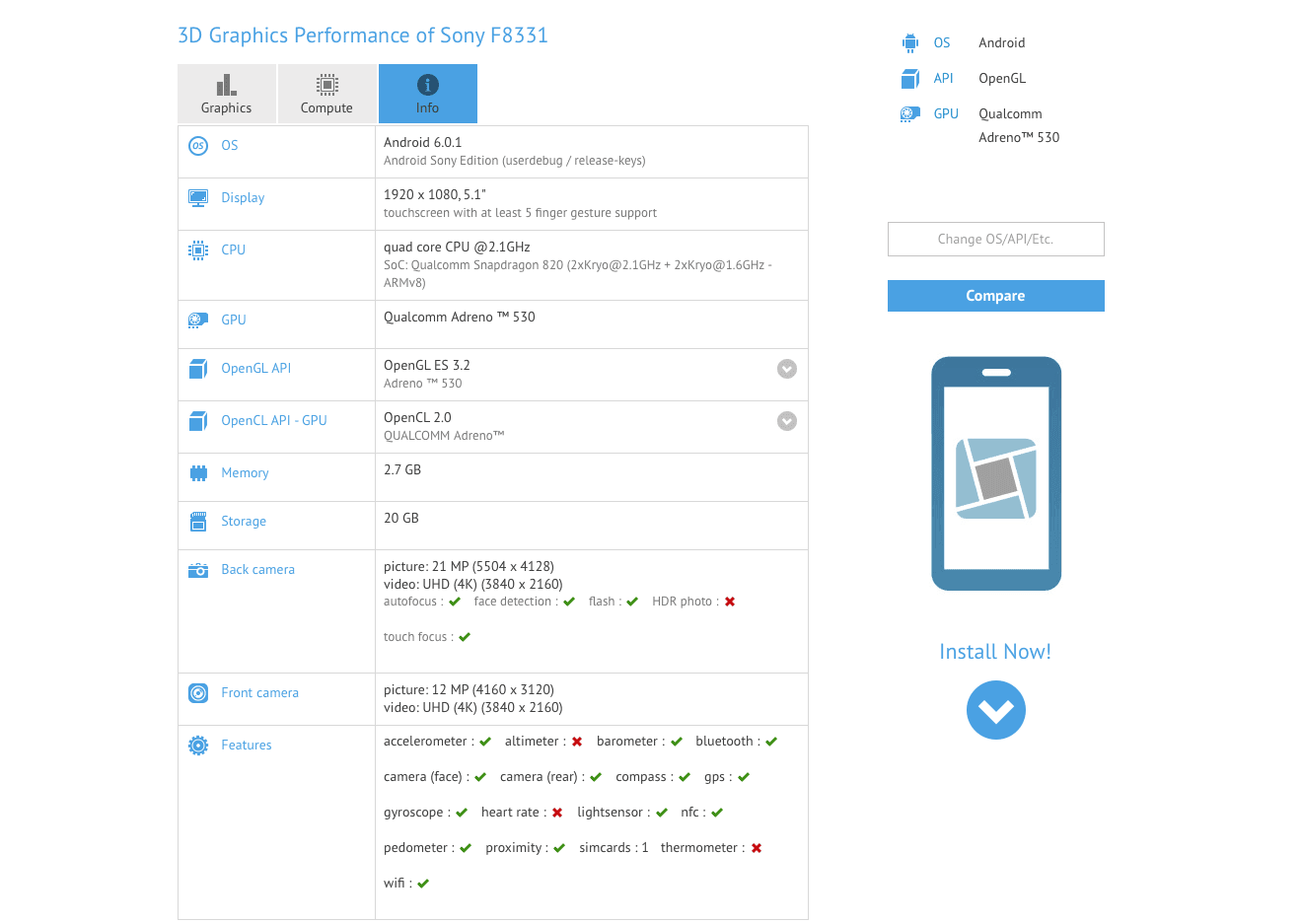Click the Android 6.0.1 text
1301x924 pixels.
(x=422, y=143)
